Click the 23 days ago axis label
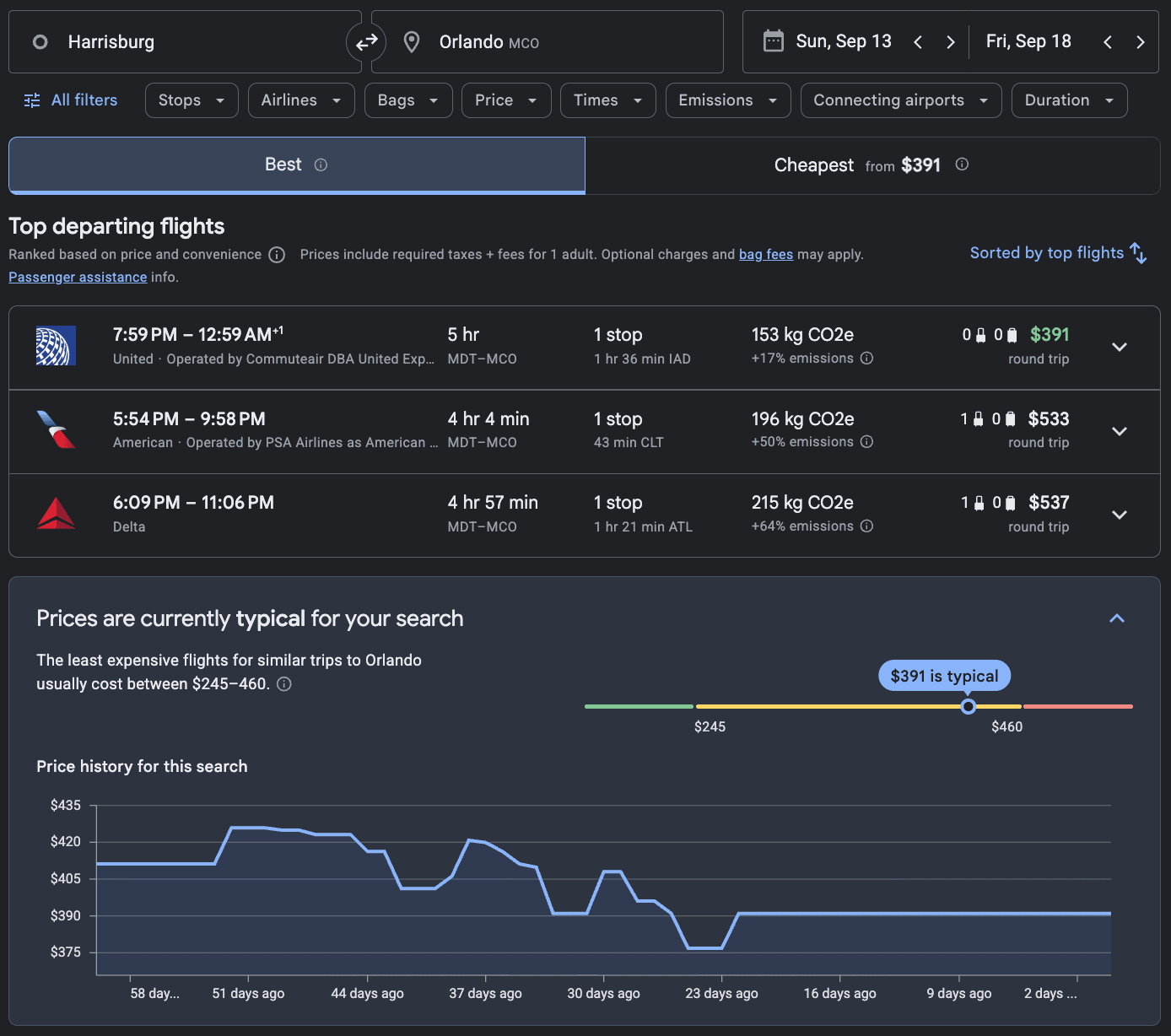The image size is (1171, 1036). click(x=721, y=993)
